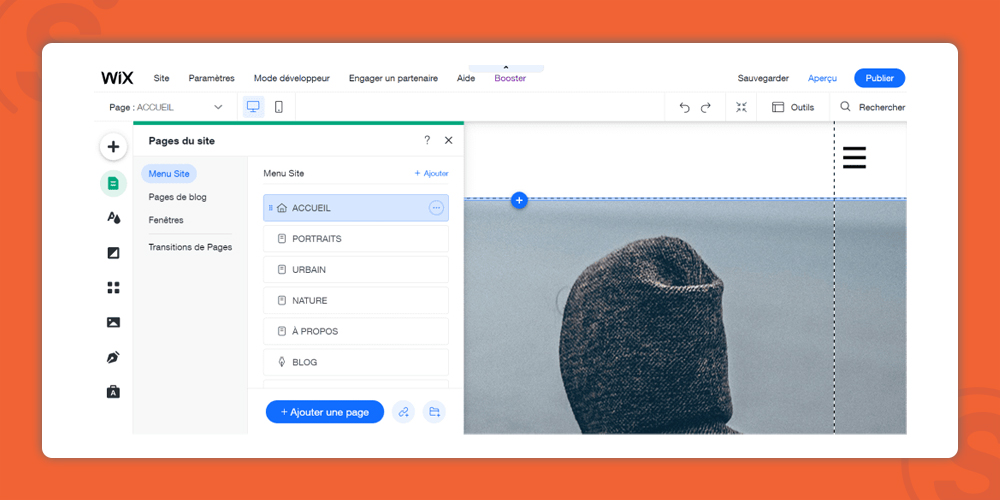Open the Site menu

(x=161, y=78)
